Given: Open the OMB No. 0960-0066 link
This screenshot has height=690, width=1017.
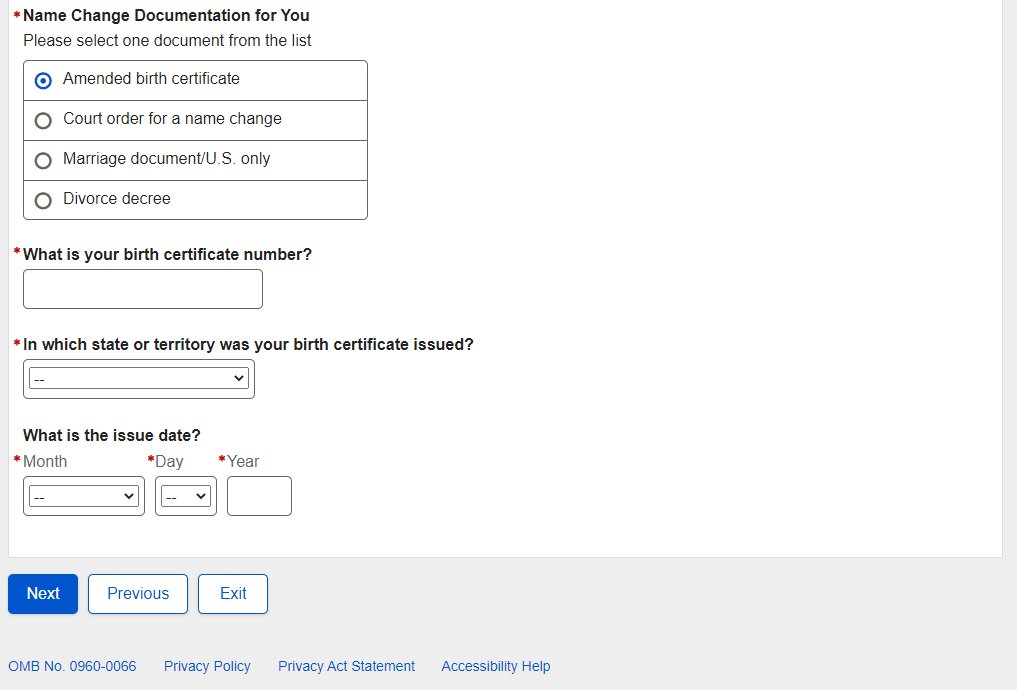Looking at the screenshot, I should (x=72, y=666).
